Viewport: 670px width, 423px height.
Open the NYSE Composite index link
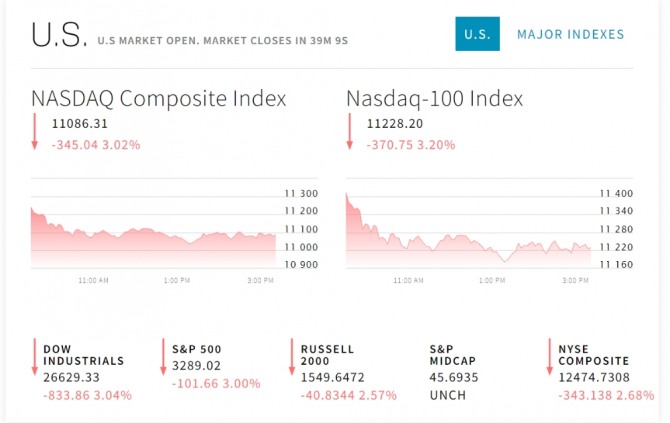(594, 355)
